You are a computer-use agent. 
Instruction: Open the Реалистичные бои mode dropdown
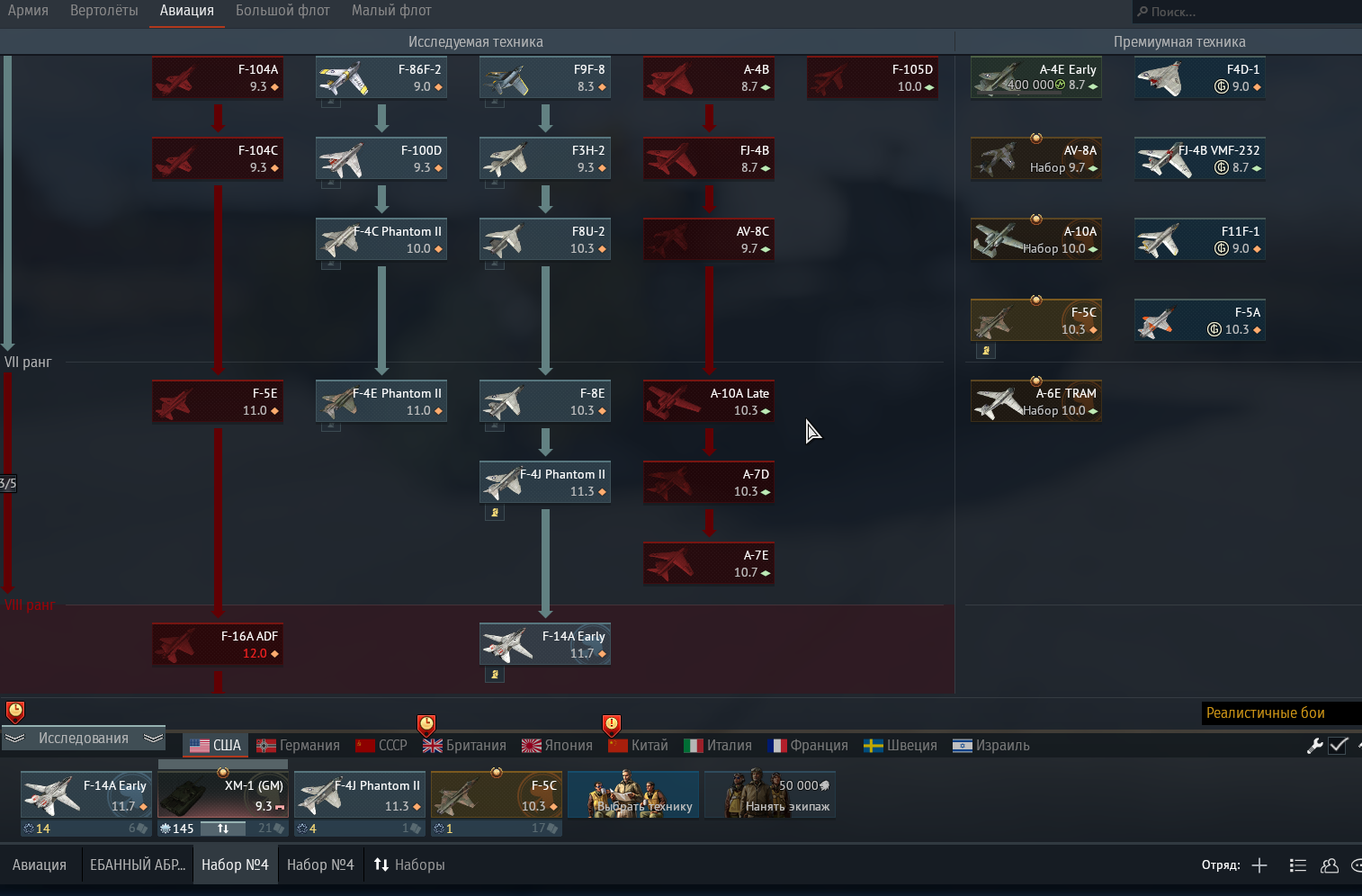point(1281,713)
